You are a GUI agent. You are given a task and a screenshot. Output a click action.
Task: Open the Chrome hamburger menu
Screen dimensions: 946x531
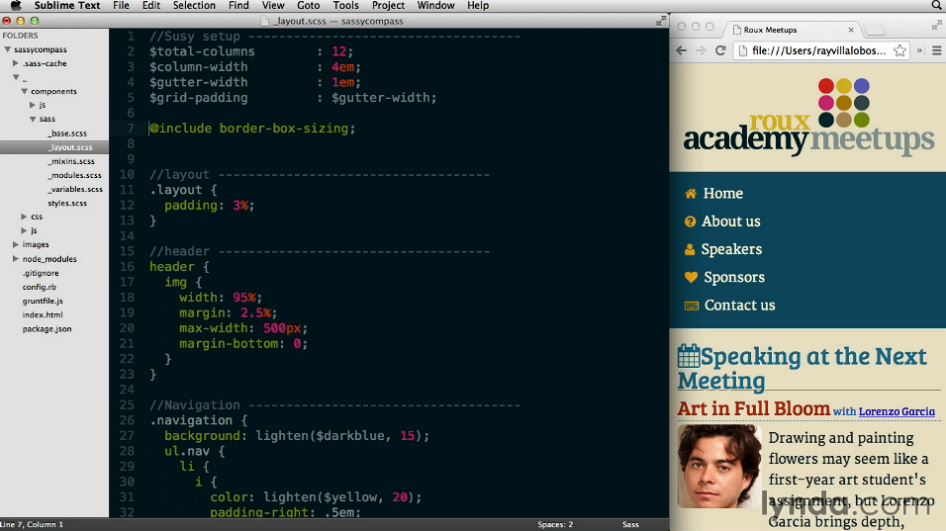[x=936, y=51]
